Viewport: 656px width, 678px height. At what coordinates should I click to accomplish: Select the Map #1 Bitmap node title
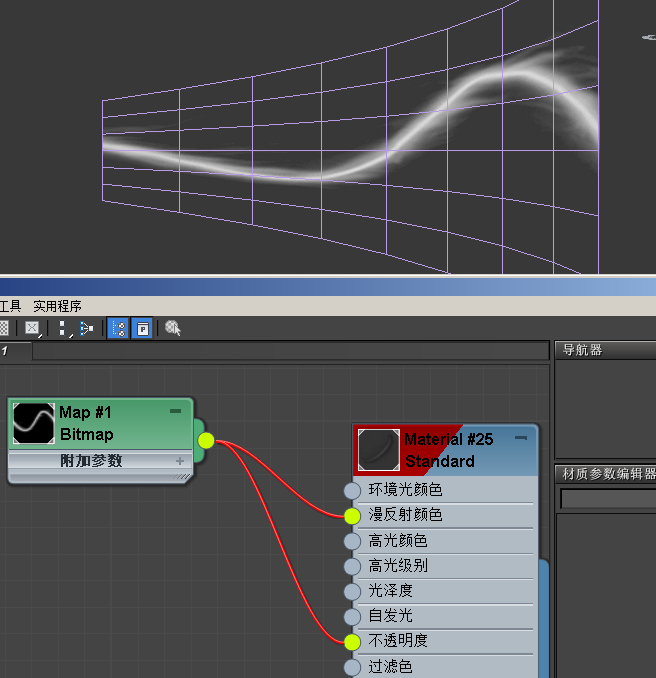(x=86, y=423)
